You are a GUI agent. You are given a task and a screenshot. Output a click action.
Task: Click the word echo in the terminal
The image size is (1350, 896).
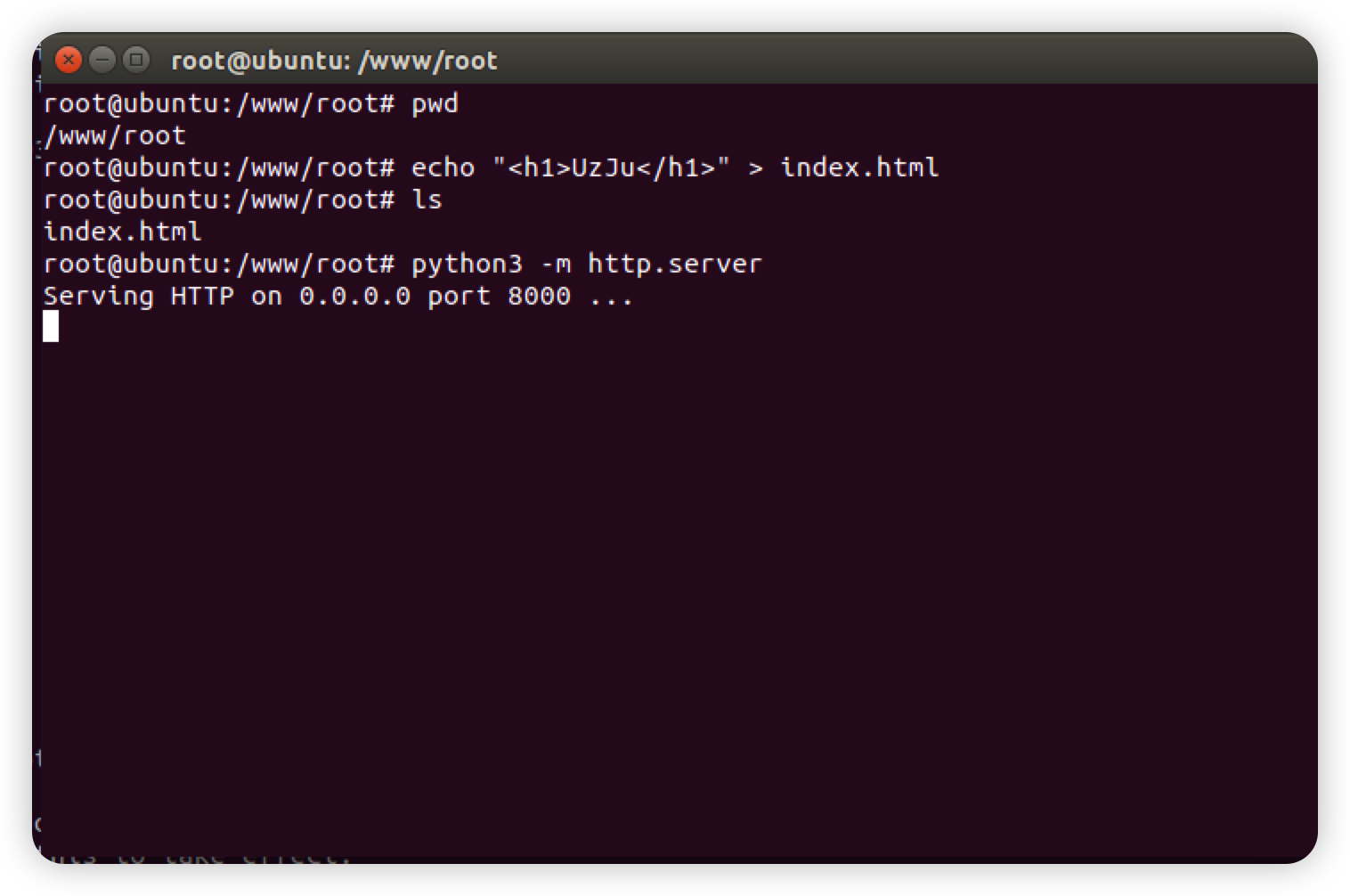point(443,168)
